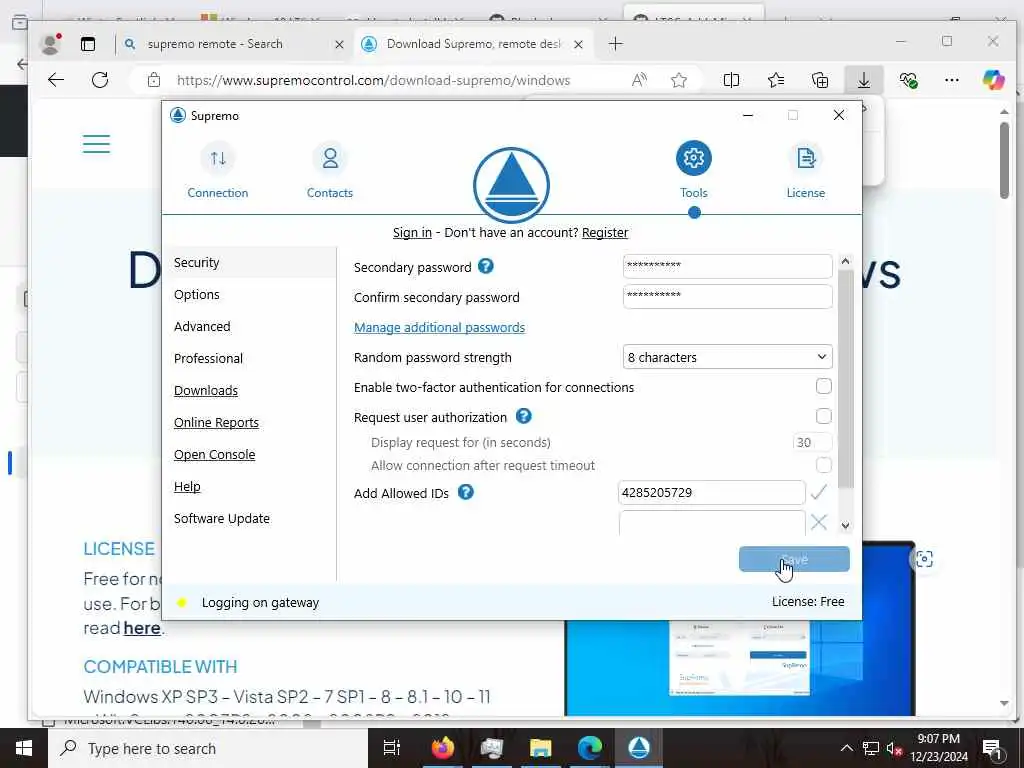Add page to favorites star

679,80
